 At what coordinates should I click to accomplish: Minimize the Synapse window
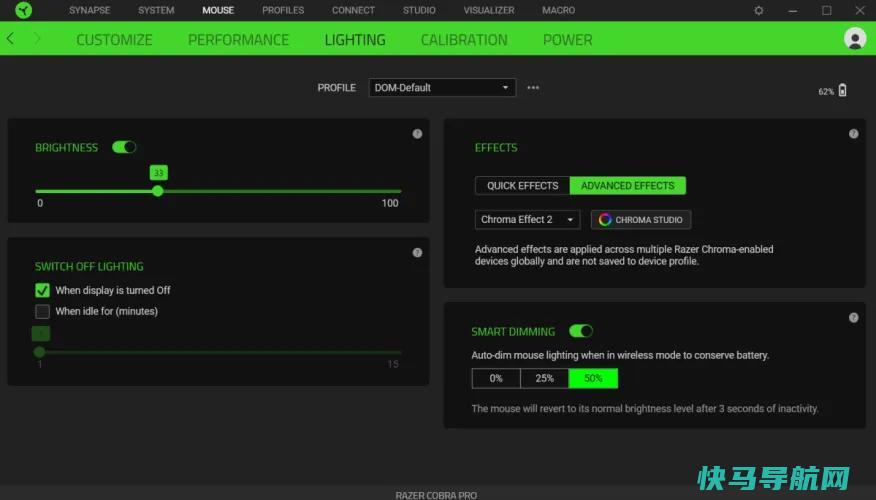click(x=793, y=10)
